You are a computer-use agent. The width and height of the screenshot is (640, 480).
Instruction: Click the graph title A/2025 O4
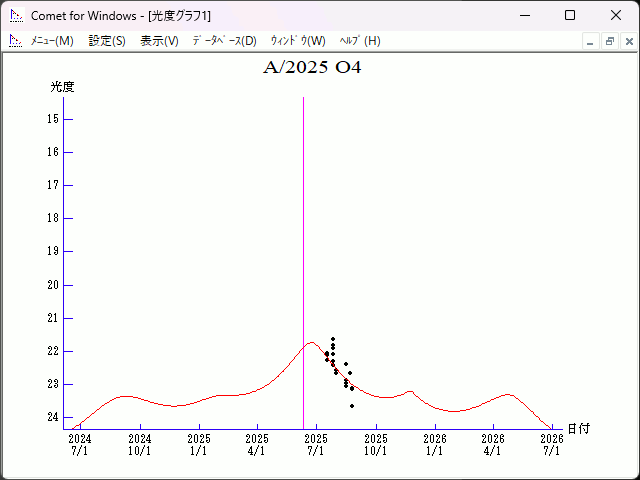point(312,69)
